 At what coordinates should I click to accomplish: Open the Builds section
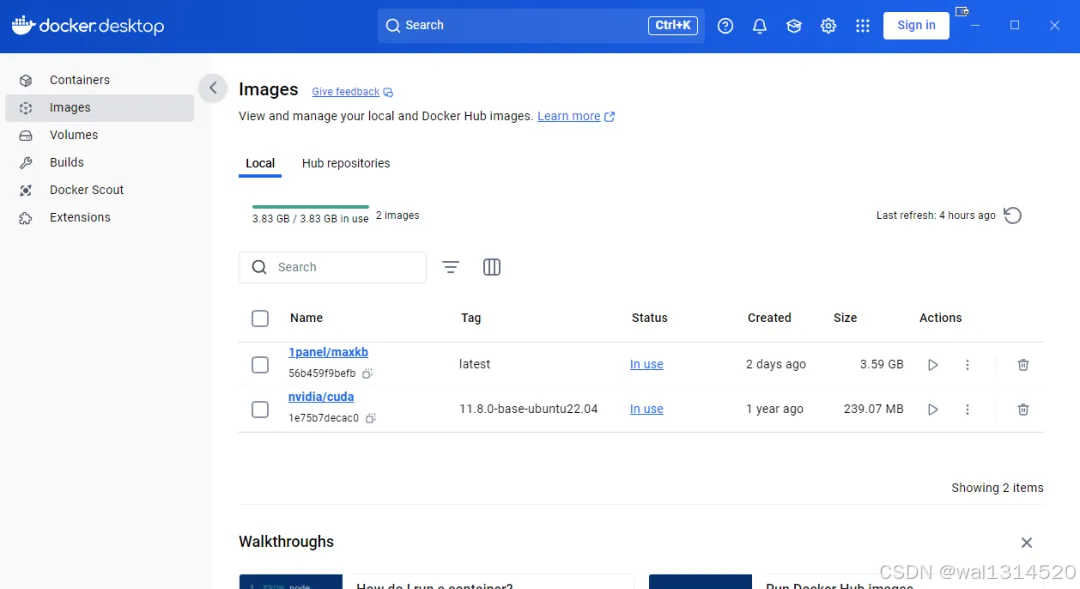click(x=99, y=163)
